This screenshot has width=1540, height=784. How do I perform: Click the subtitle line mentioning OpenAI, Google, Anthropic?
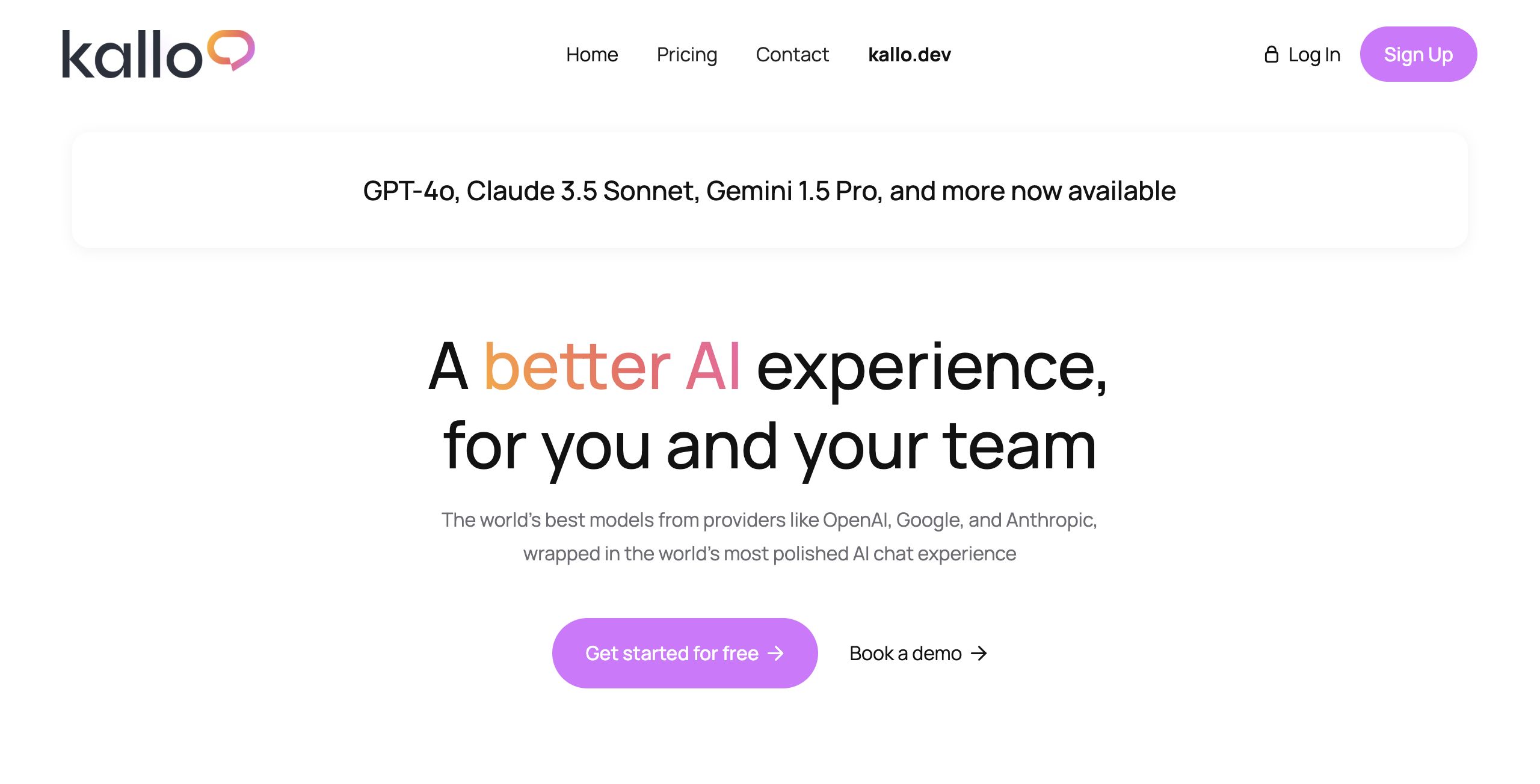click(x=769, y=520)
